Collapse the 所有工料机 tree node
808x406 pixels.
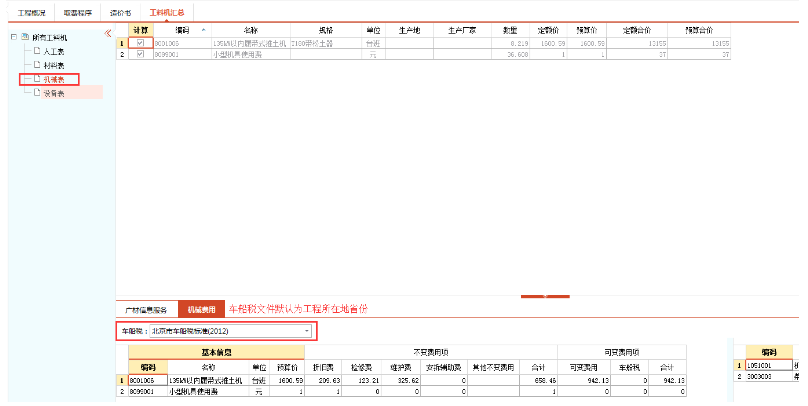click(x=11, y=37)
